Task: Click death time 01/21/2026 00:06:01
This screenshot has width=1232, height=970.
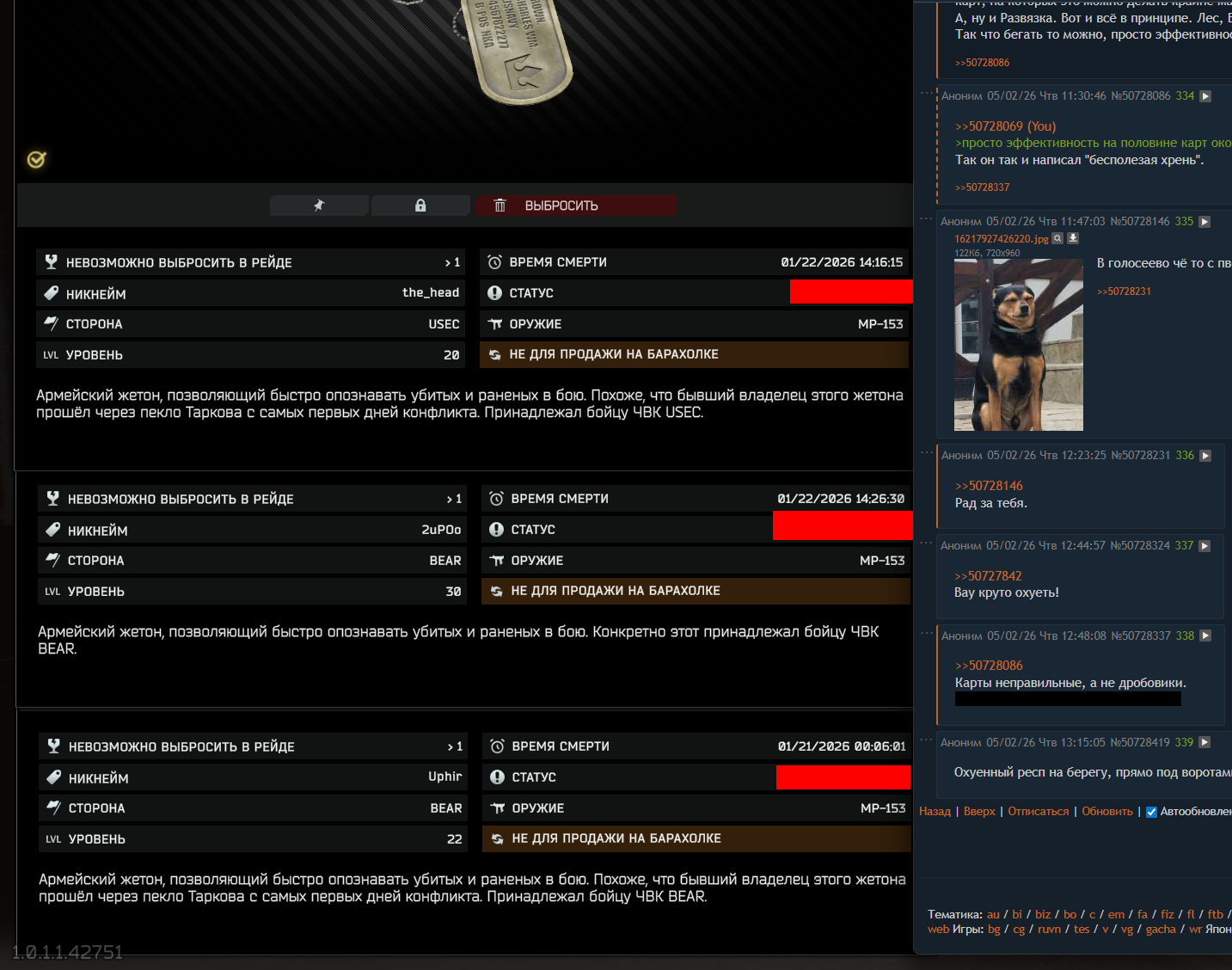Action: click(842, 746)
